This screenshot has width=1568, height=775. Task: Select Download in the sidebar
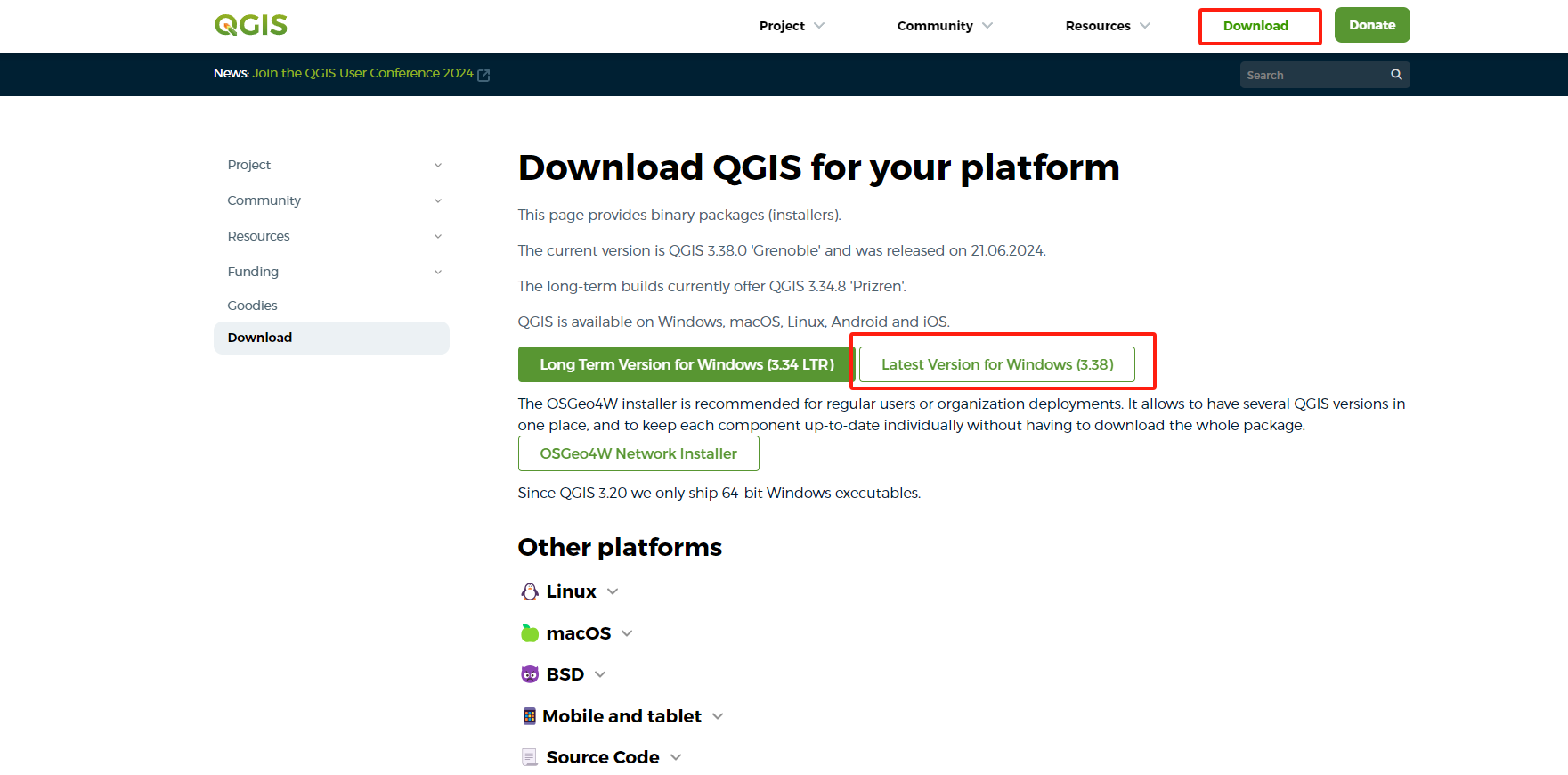tap(331, 338)
